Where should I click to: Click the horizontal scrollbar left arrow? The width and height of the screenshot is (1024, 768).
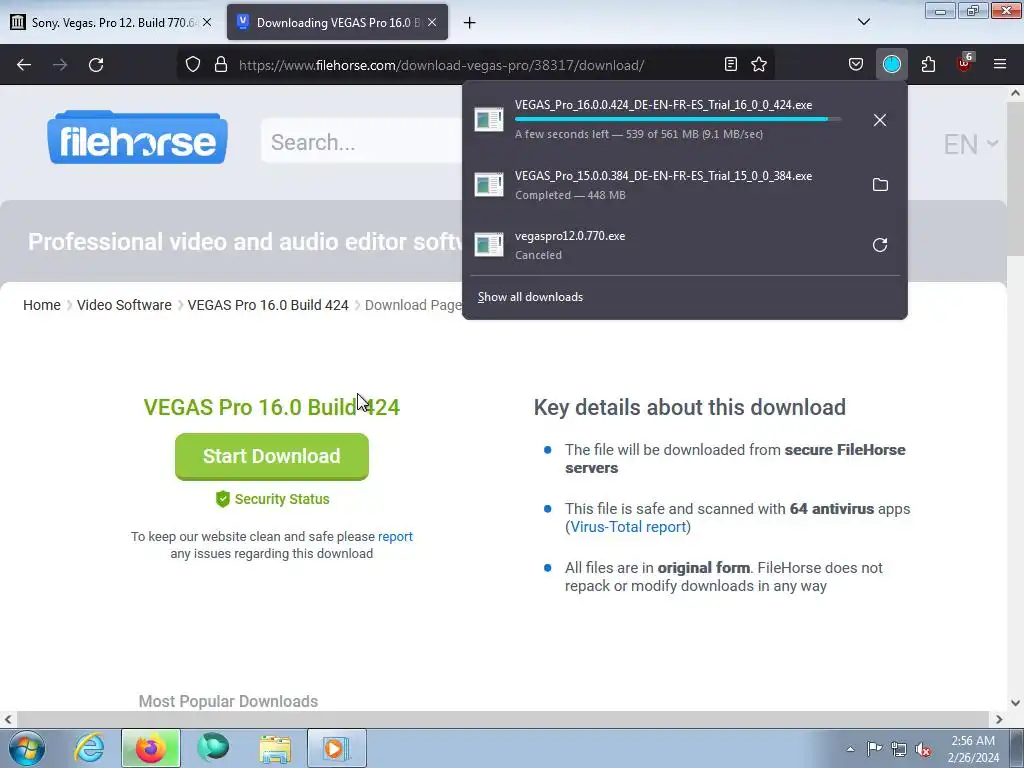tap(8, 719)
